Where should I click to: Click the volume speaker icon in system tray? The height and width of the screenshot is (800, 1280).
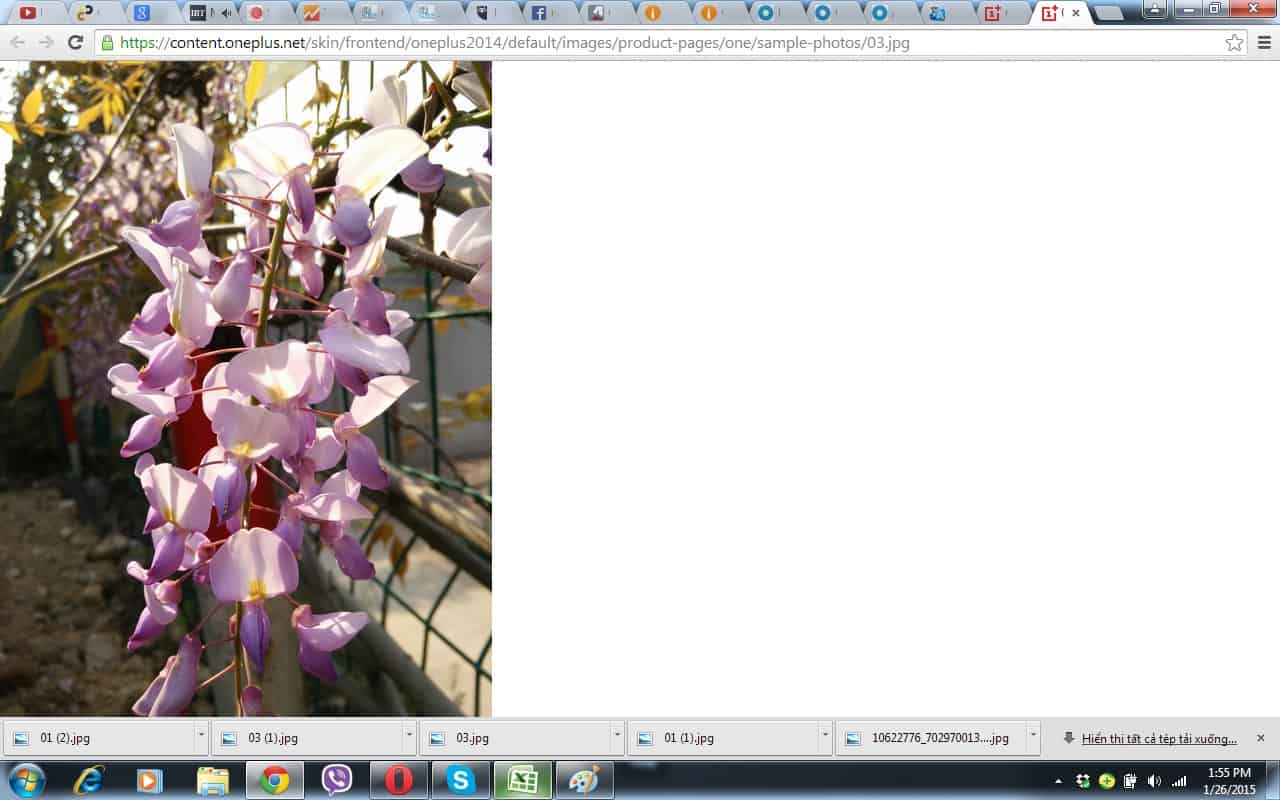(x=1154, y=781)
